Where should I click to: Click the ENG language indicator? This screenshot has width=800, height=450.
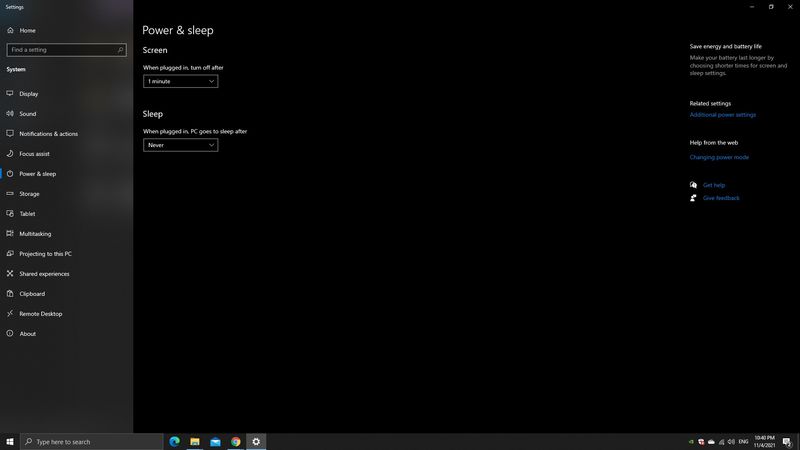point(743,442)
